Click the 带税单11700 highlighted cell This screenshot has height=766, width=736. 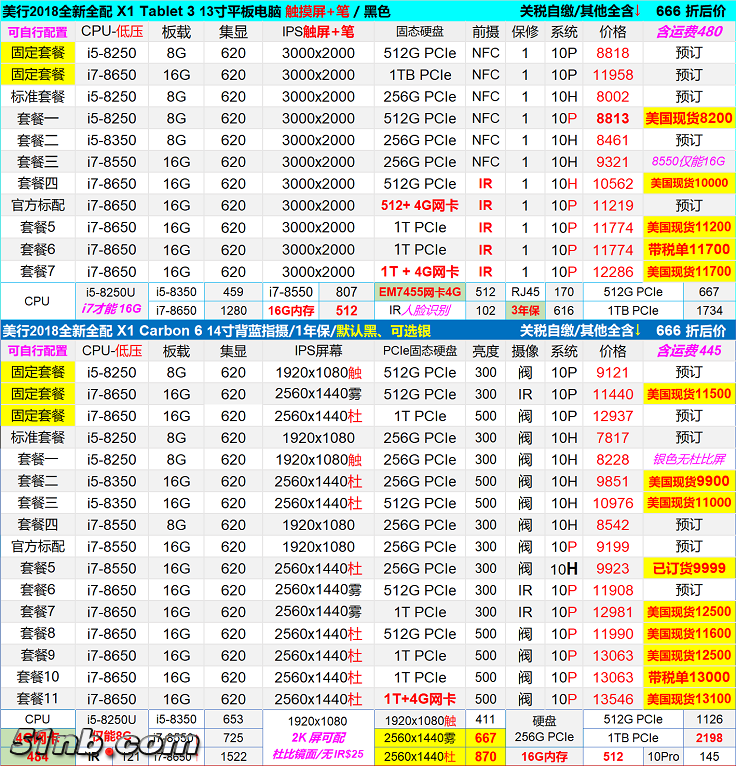(x=688, y=250)
